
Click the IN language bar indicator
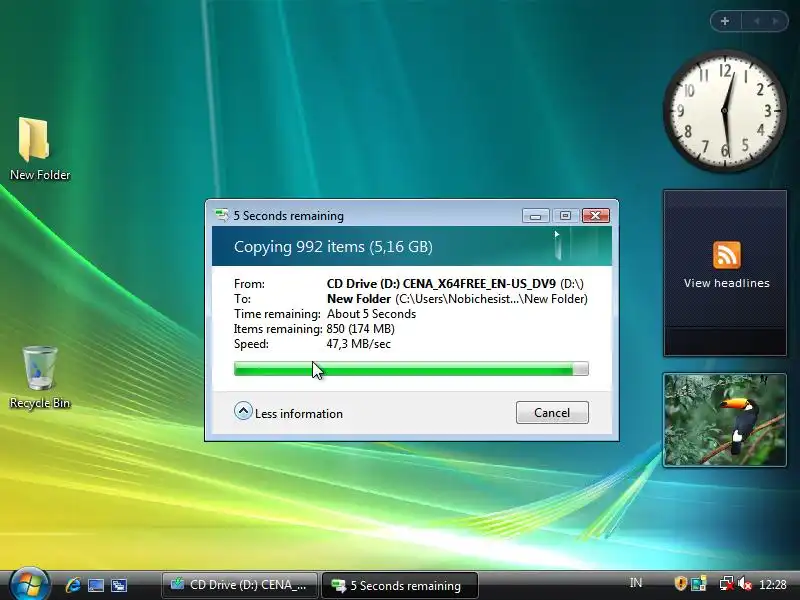[636, 583]
